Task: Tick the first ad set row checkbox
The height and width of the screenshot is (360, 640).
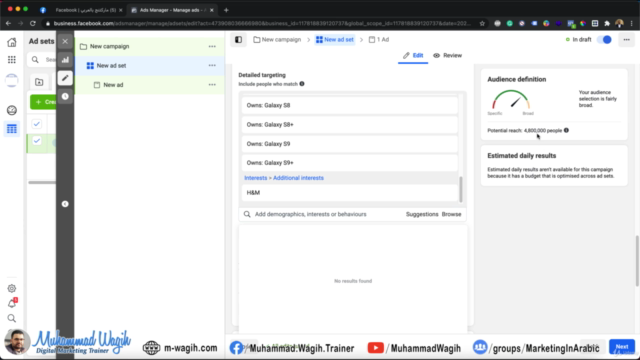Action: pyautogui.click(x=37, y=124)
